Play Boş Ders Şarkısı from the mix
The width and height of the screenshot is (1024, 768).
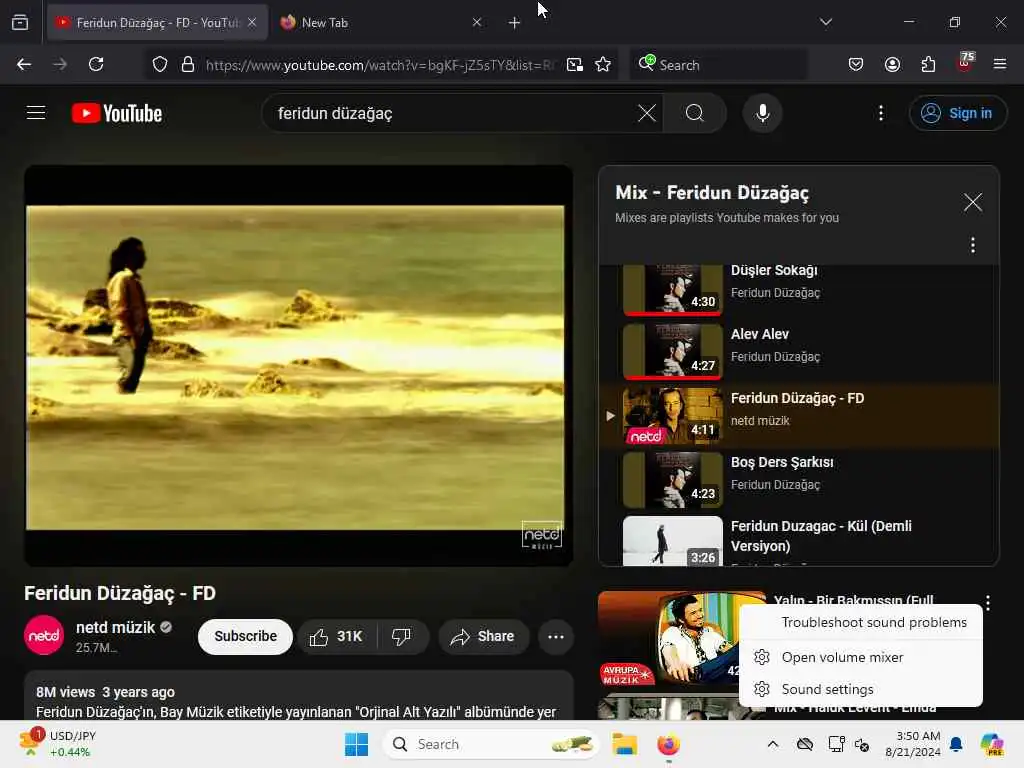pyautogui.click(x=798, y=479)
